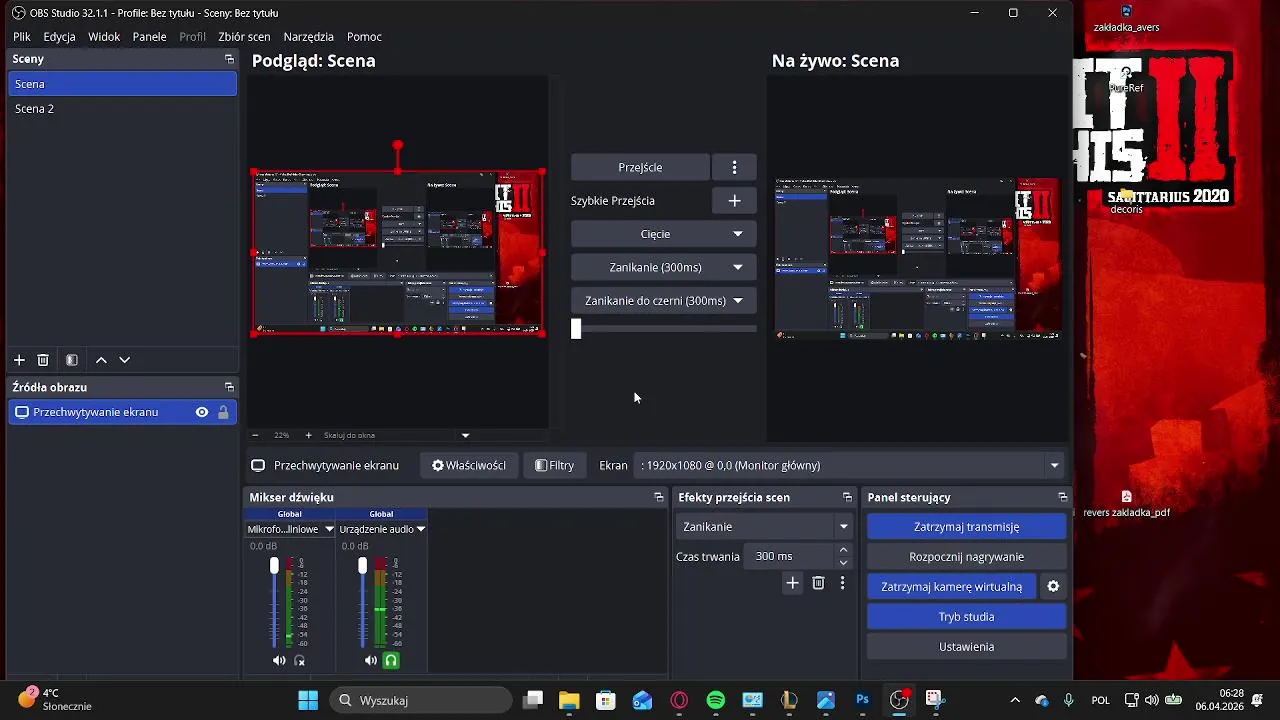Open File Explorer from the taskbar
Viewport: 1280px width, 720px height.
point(569,700)
